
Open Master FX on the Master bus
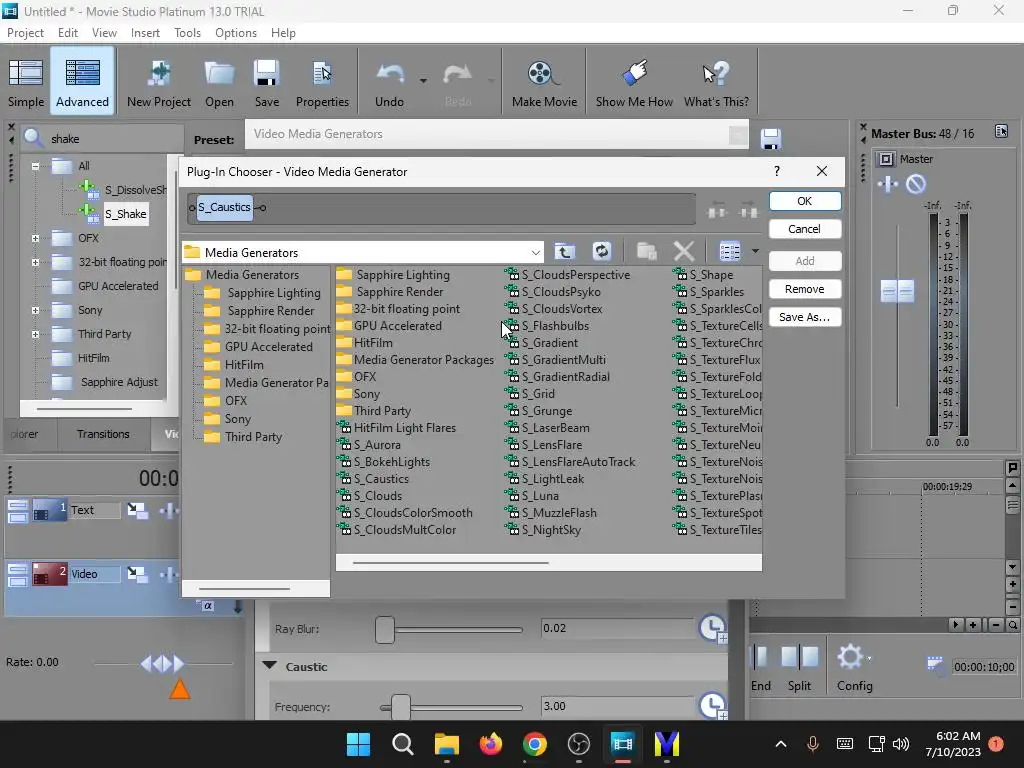888,185
